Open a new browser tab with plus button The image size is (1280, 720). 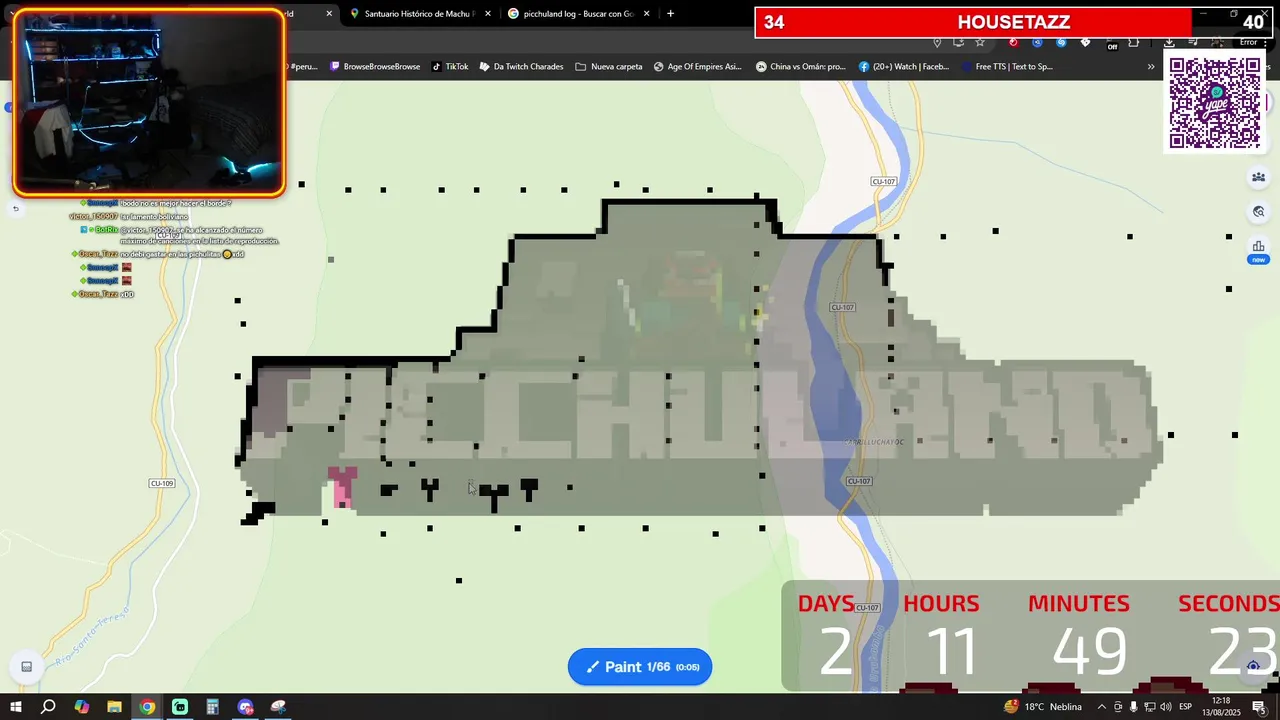pos(670,14)
